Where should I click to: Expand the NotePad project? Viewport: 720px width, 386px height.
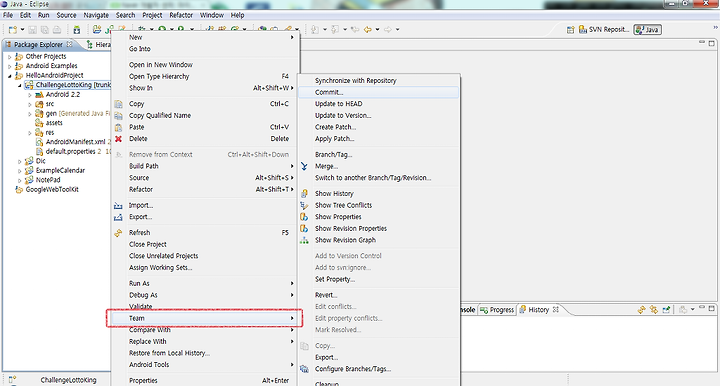(20, 180)
